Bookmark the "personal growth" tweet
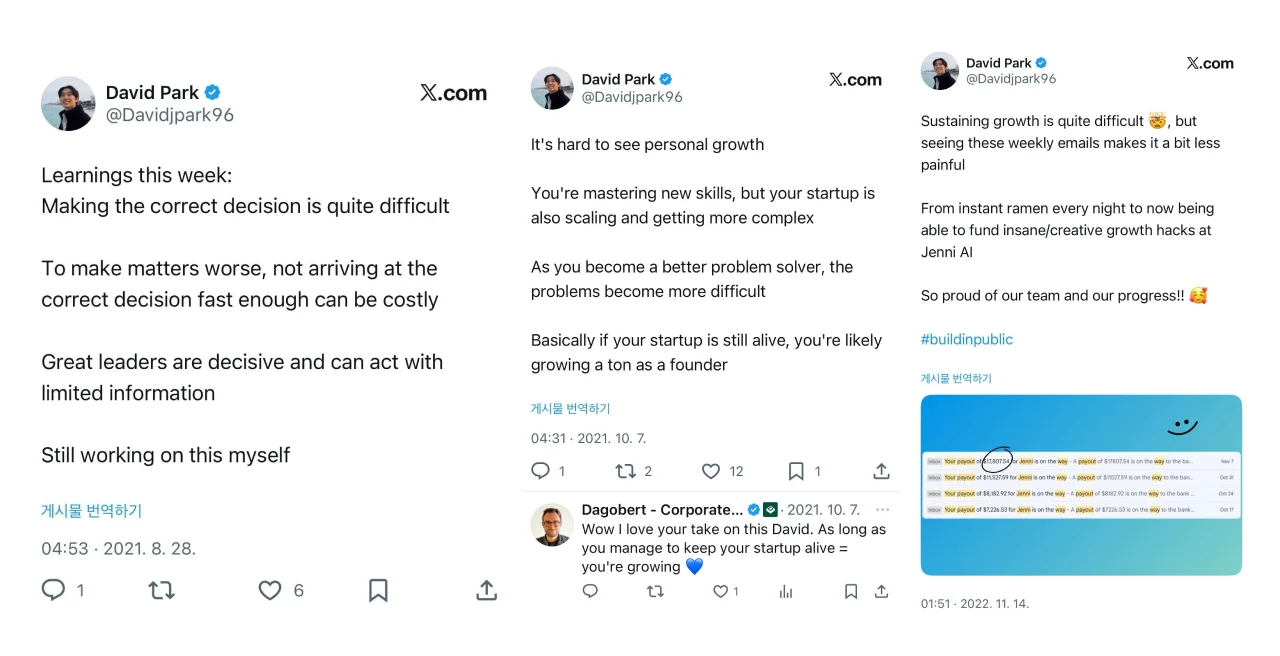The image size is (1280, 656). [796, 471]
